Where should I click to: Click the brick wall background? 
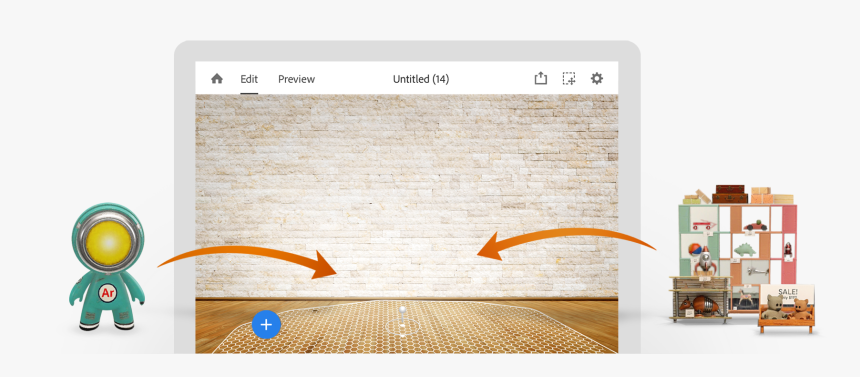[x=406, y=196]
